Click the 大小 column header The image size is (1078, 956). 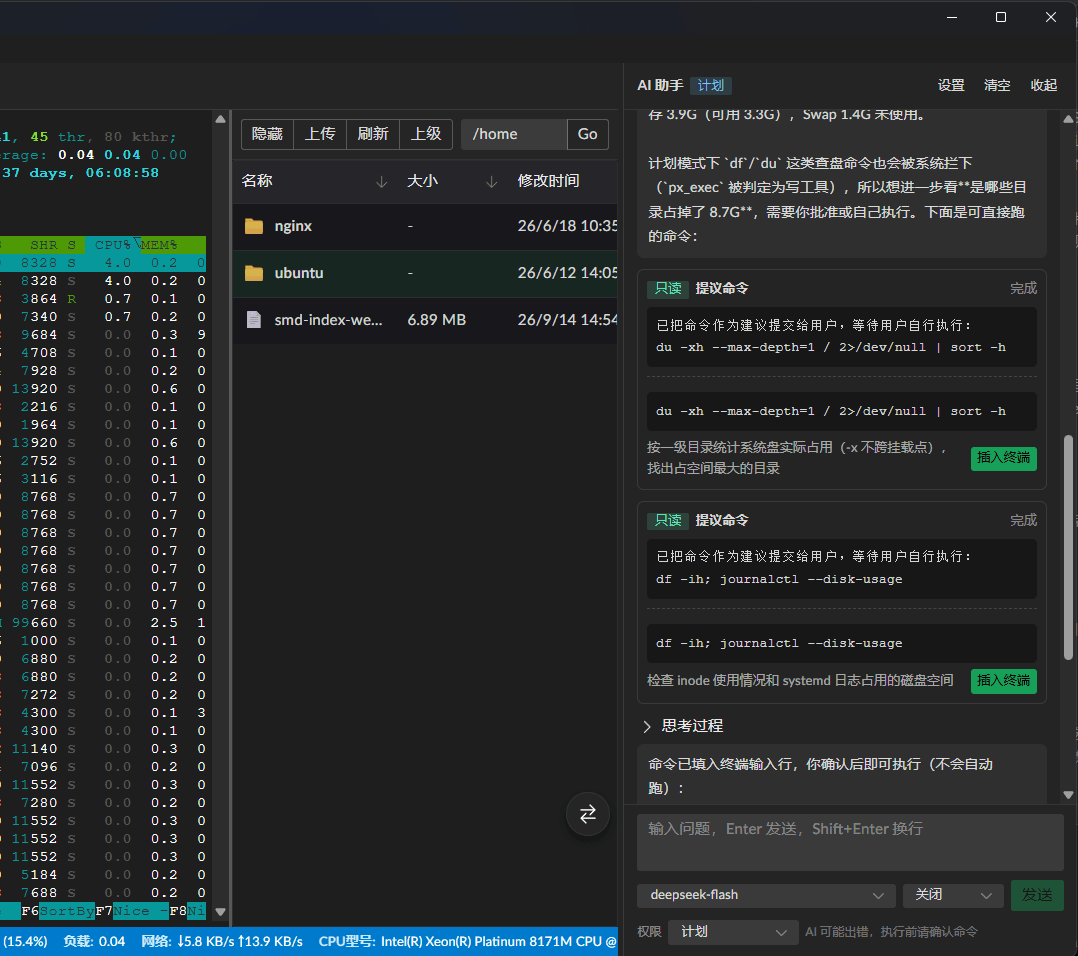[422, 181]
